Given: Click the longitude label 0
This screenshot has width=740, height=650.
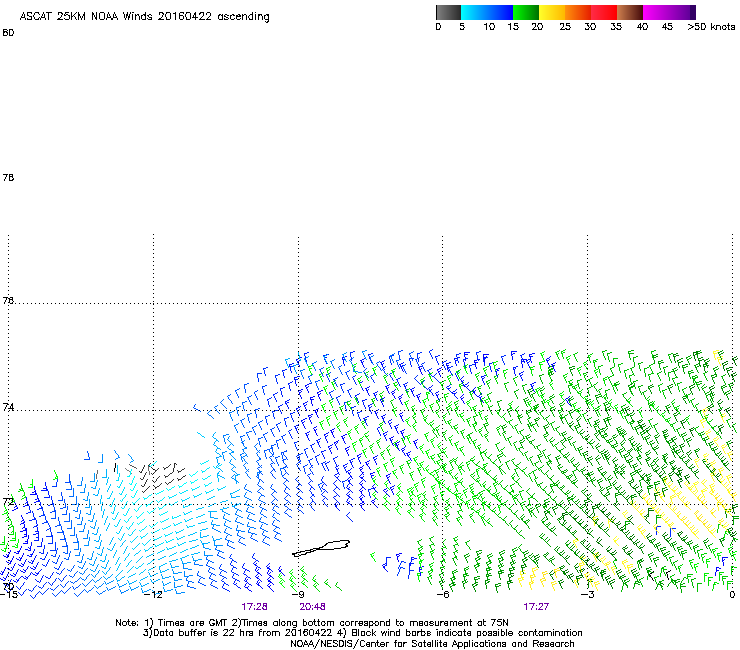Looking at the screenshot, I should click(x=732, y=595).
